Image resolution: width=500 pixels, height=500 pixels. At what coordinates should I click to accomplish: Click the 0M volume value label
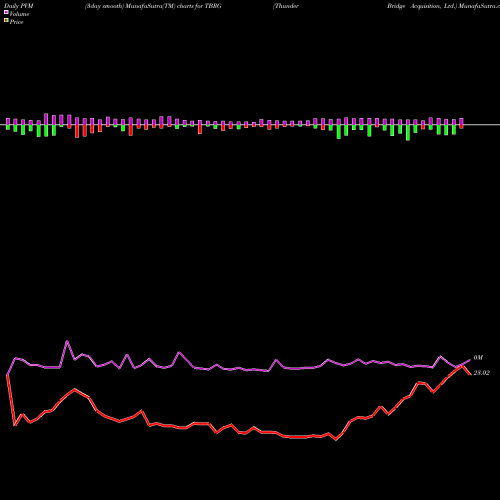(x=478, y=358)
